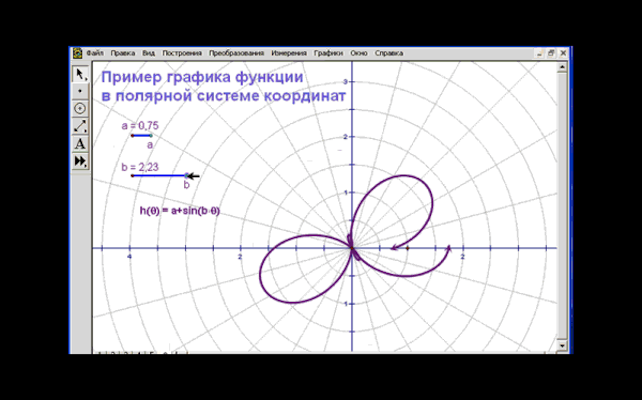Open the Измерения menu
Screen dimensions: 642x400
coord(289,53)
